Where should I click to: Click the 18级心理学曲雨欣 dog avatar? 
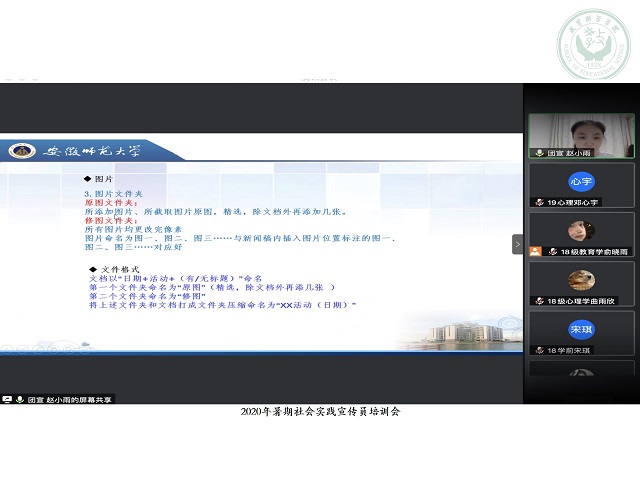coord(580,280)
